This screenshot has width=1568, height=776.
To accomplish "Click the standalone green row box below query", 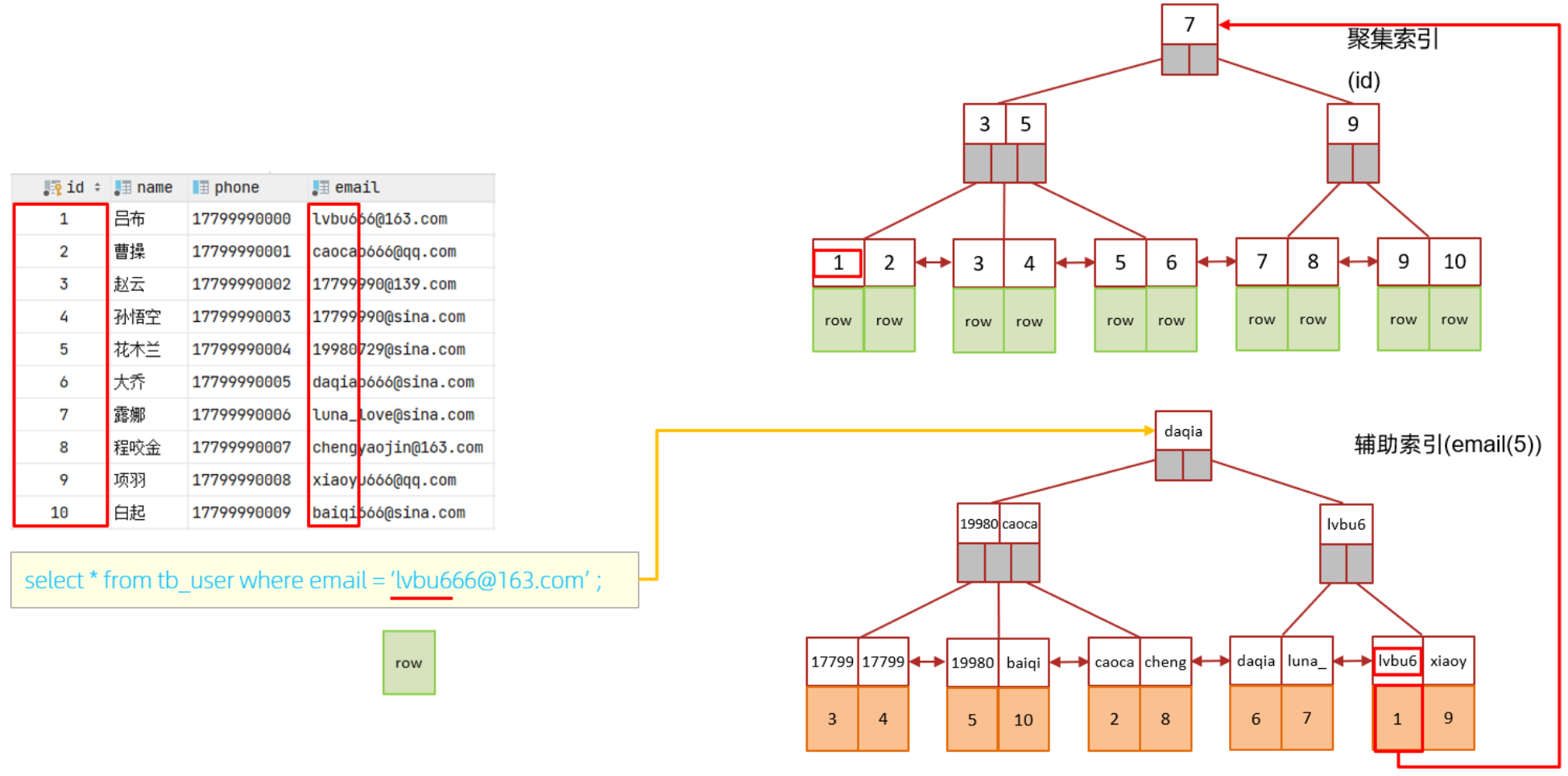I will click(x=408, y=662).
